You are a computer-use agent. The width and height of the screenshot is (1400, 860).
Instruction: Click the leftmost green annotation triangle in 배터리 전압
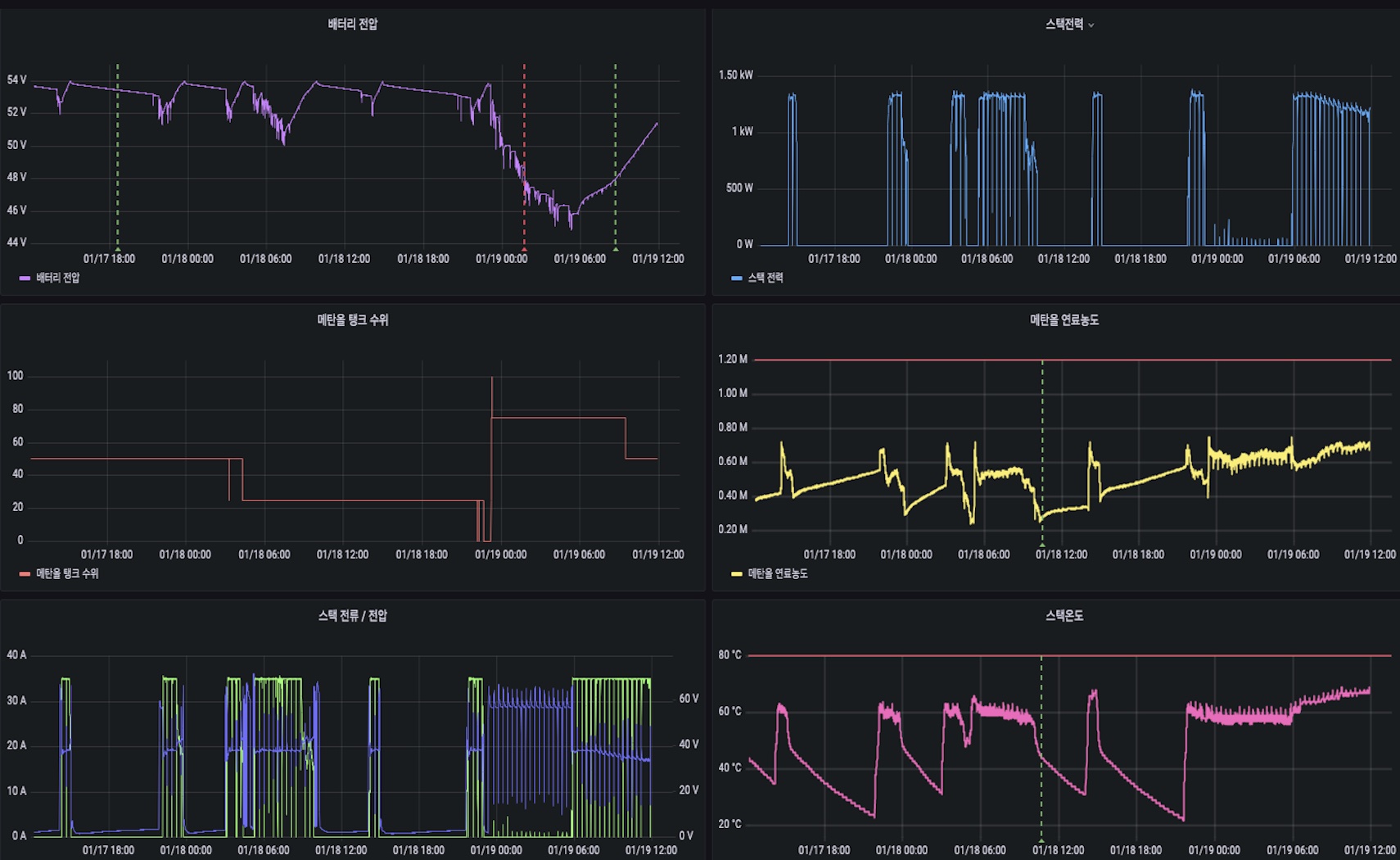pos(118,248)
